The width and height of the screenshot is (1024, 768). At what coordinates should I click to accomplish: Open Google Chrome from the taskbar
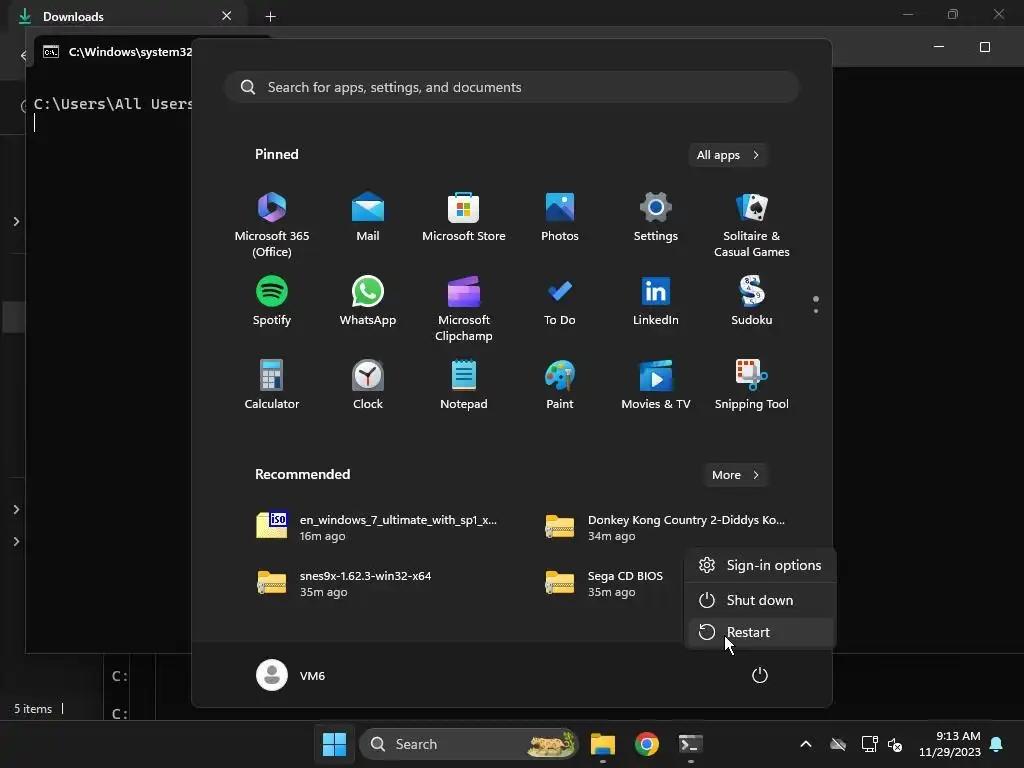(647, 744)
